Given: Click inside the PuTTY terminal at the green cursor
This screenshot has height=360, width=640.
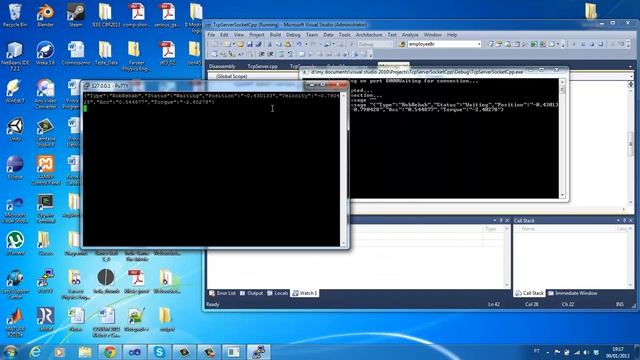Looking at the screenshot, I should (x=85, y=108).
